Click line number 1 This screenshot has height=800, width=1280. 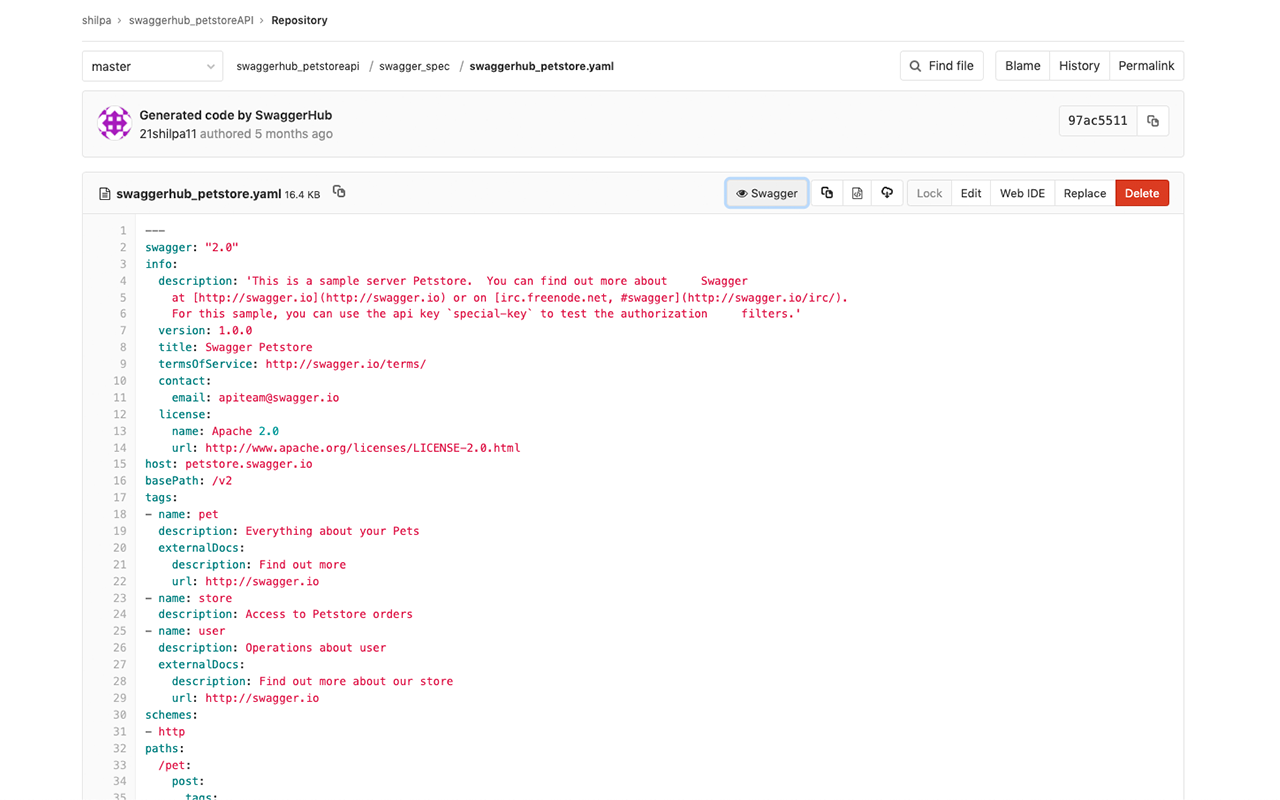click(123, 231)
